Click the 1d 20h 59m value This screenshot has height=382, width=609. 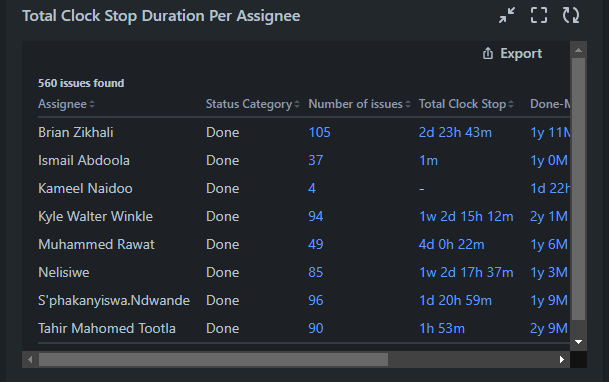tap(455, 300)
